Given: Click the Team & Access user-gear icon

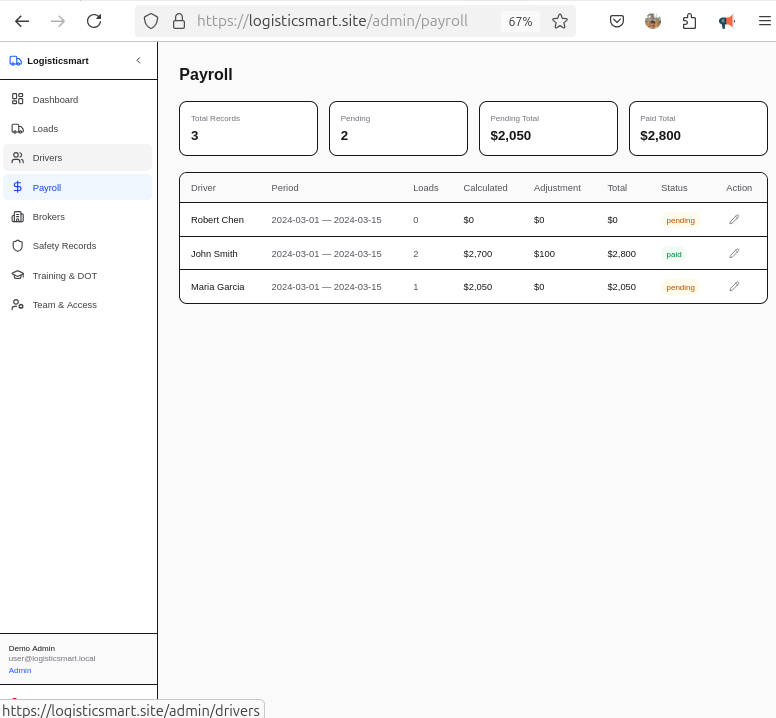Looking at the screenshot, I should click(17, 304).
